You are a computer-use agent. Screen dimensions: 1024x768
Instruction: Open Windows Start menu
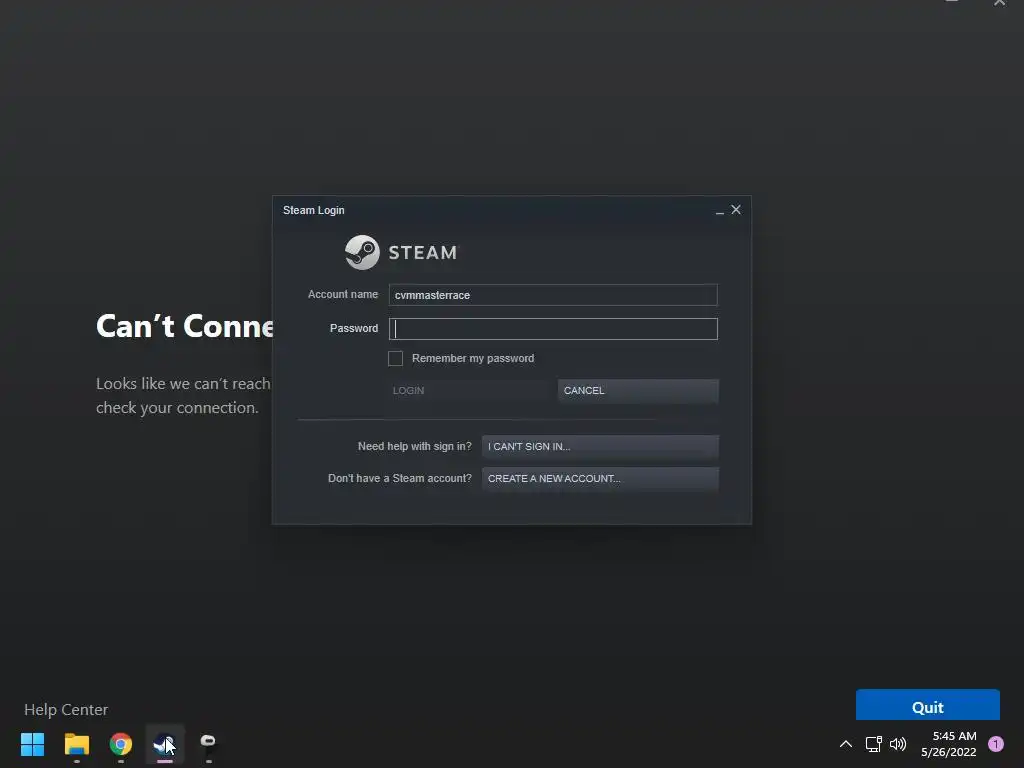(32, 744)
